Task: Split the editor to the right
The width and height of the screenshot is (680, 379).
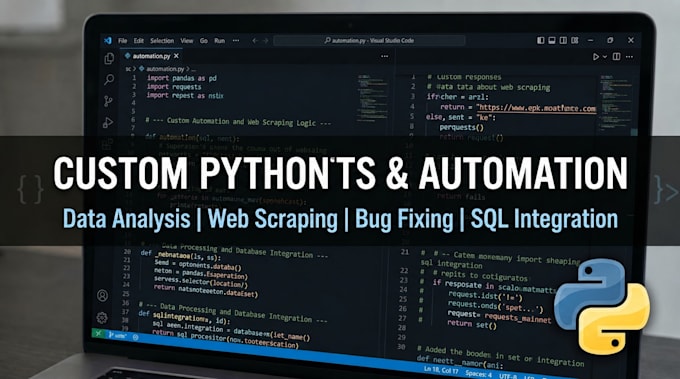Action: click(616, 56)
